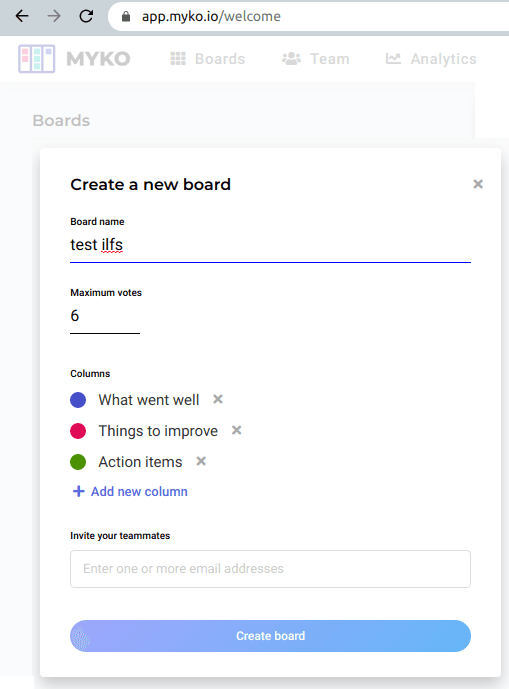Remove the What went well column
The height and width of the screenshot is (689, 509).
point(218,399)
